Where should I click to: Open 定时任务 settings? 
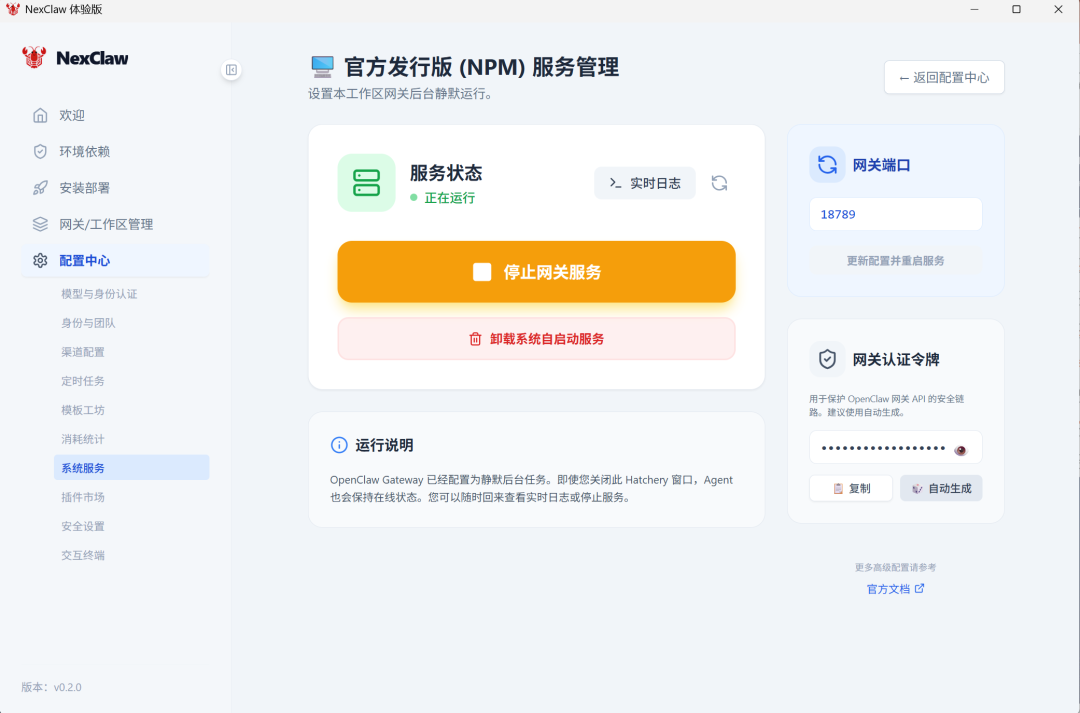pos(132,381)
